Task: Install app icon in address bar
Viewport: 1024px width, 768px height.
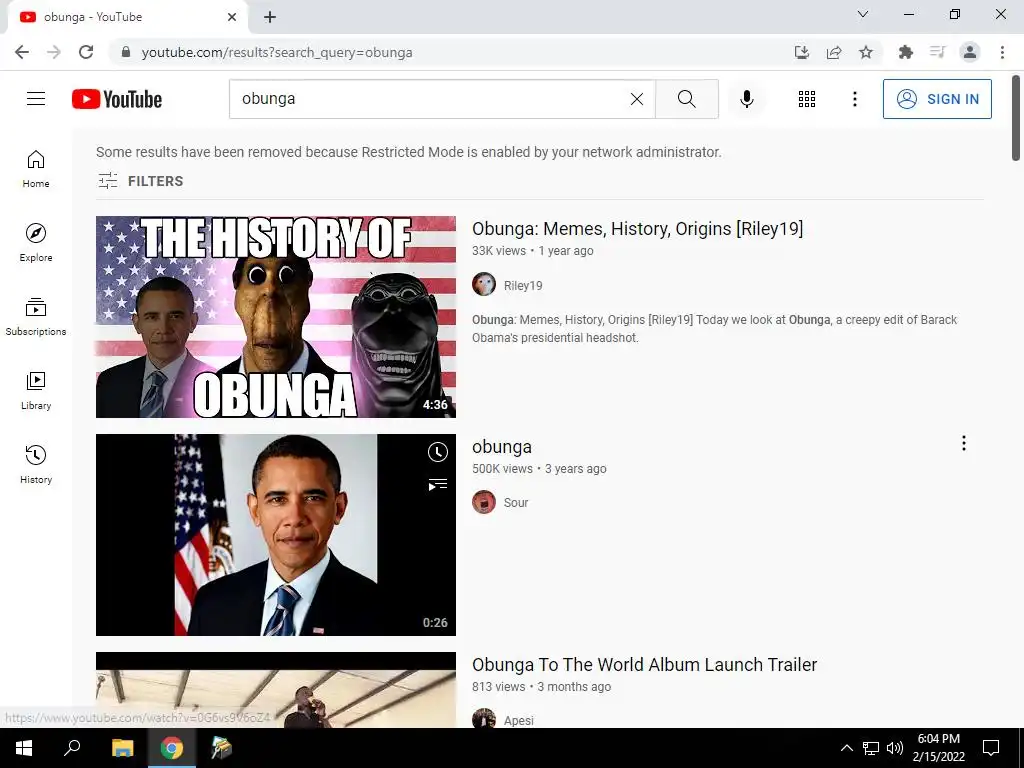Action: click(802, 52)
